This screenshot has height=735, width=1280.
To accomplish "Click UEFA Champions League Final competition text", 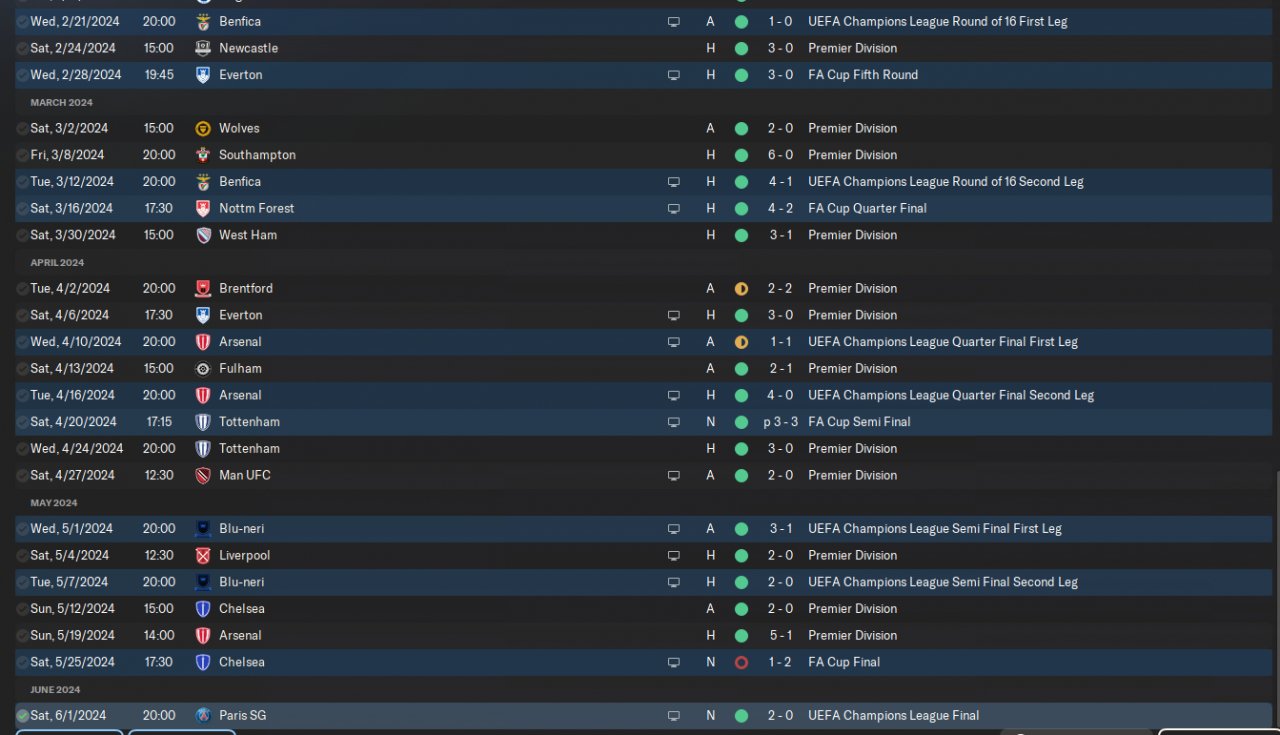I will click(x=893, y=715).
